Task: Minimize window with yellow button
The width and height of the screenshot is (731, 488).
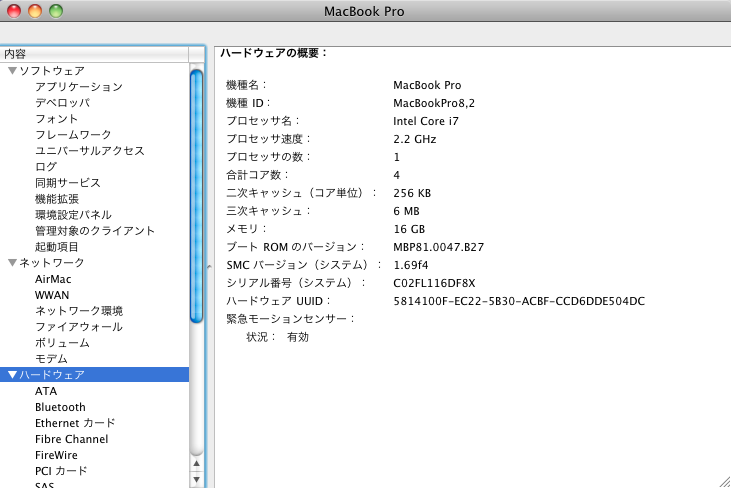Action: point(35,11)
